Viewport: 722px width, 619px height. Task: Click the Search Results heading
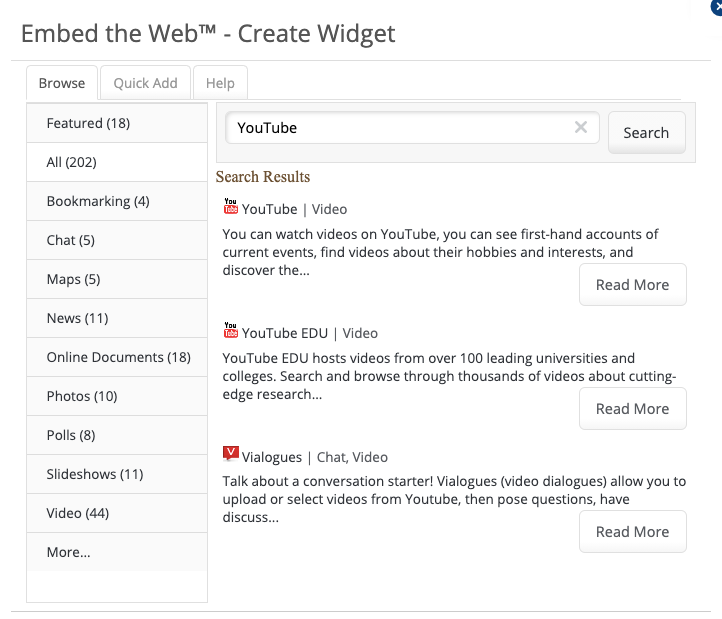coord(263,177)
